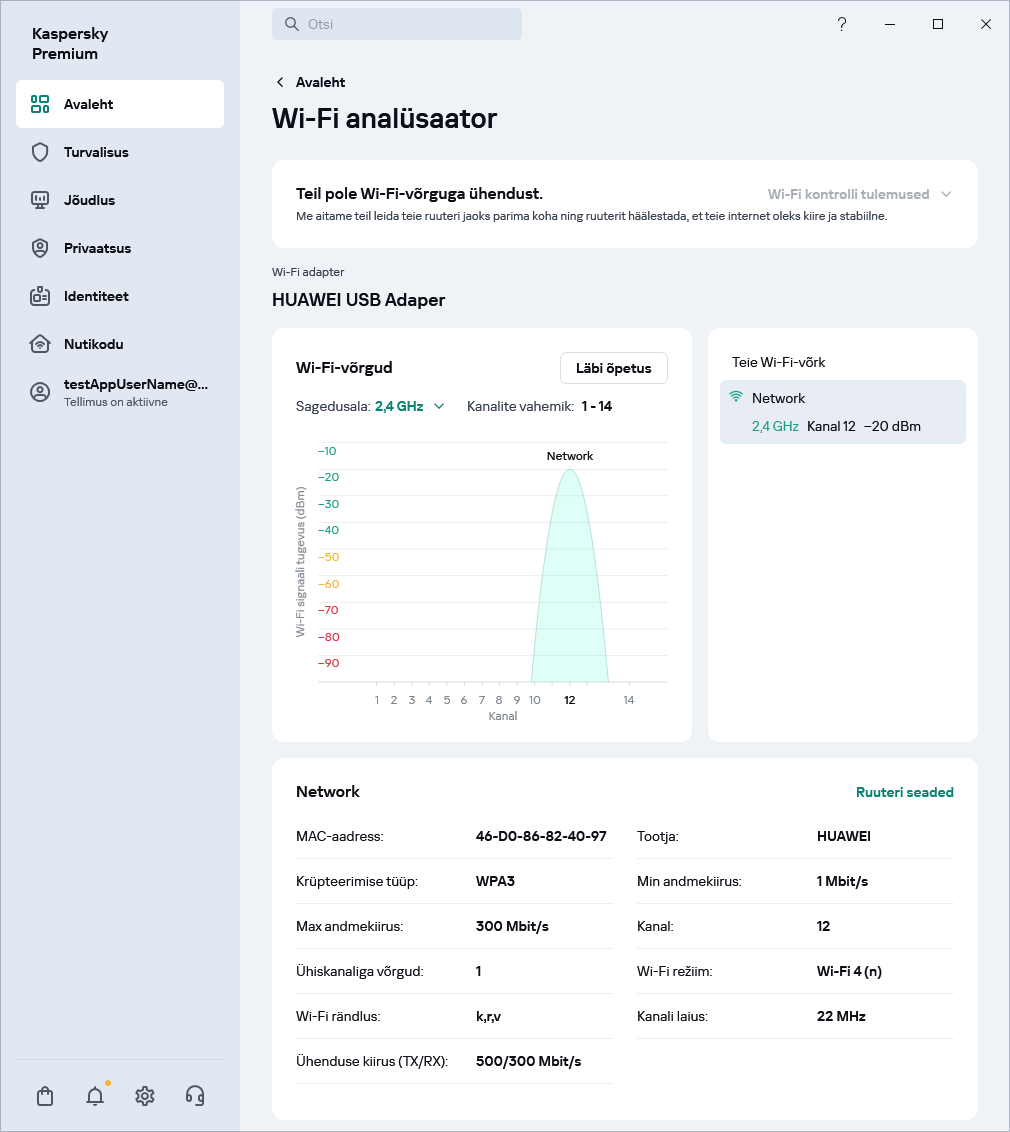Click the Läbi õpetus button
Image resolution: width=1010 pixels, height=1132 pixels.
(x=613, y=368)
